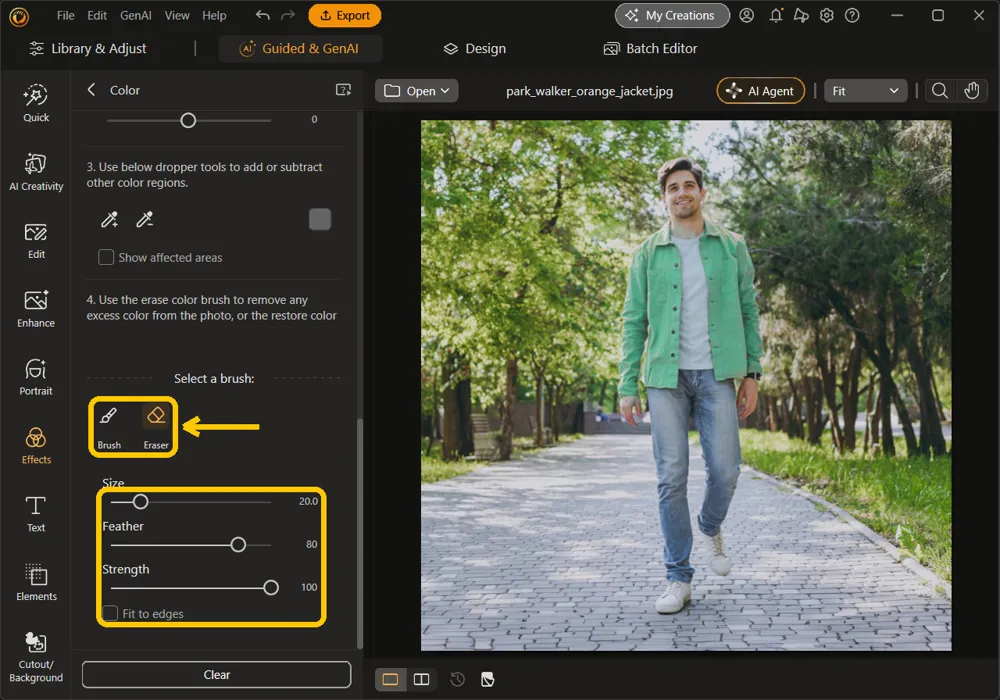Open the user account icon

click(747, 15)
